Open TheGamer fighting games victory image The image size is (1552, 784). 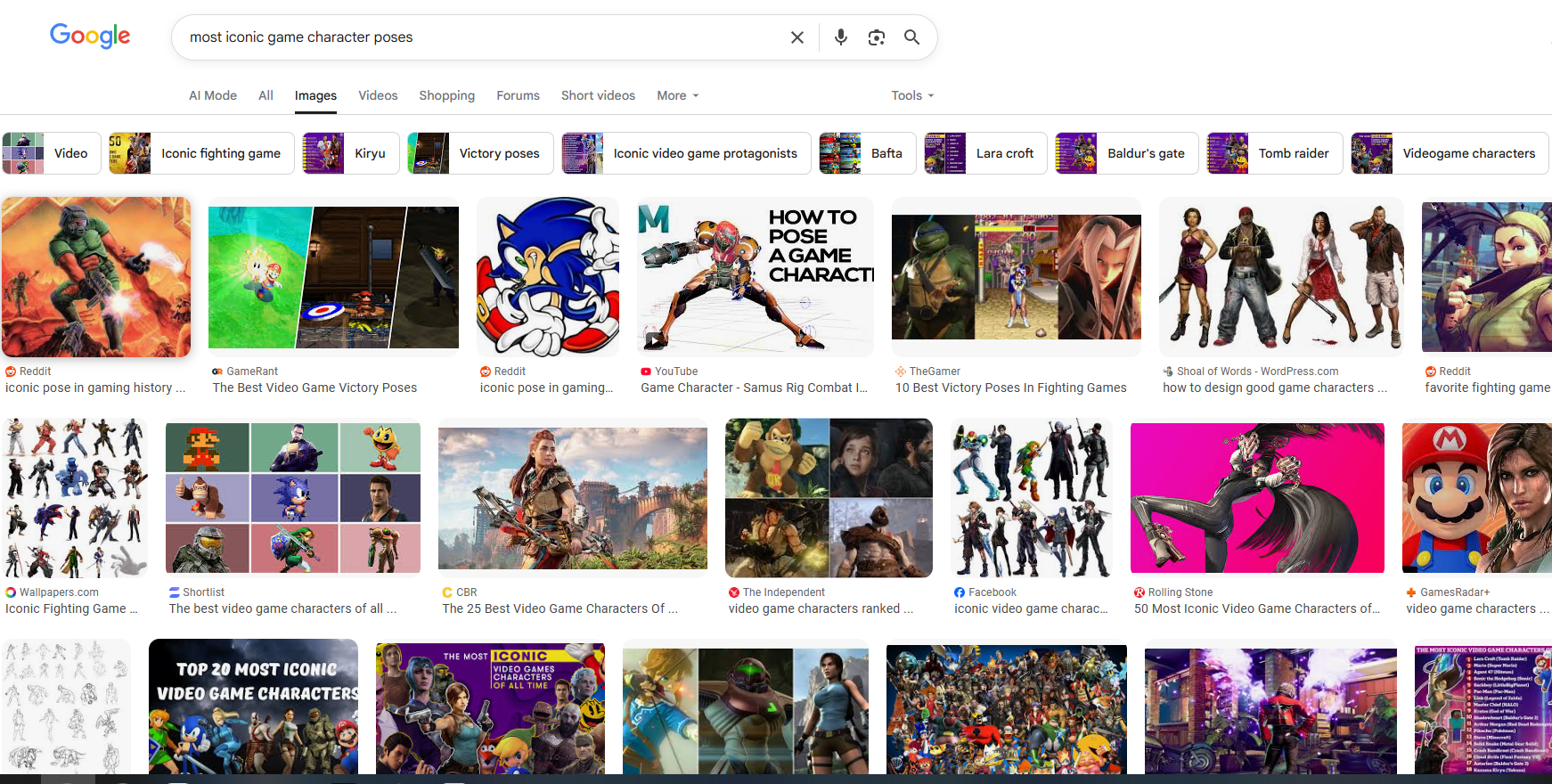point(1017,277)
